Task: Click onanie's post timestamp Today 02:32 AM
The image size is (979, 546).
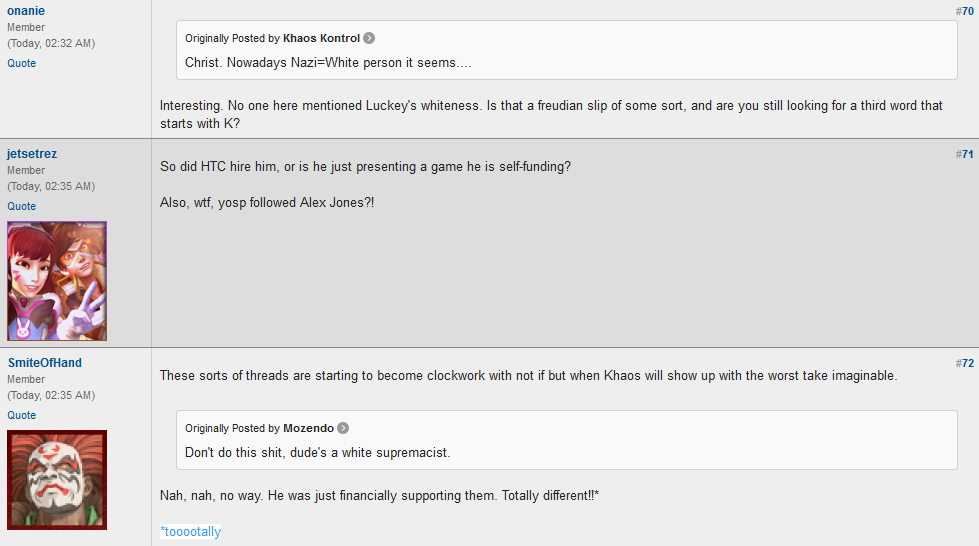Action: tap(51, 43)
